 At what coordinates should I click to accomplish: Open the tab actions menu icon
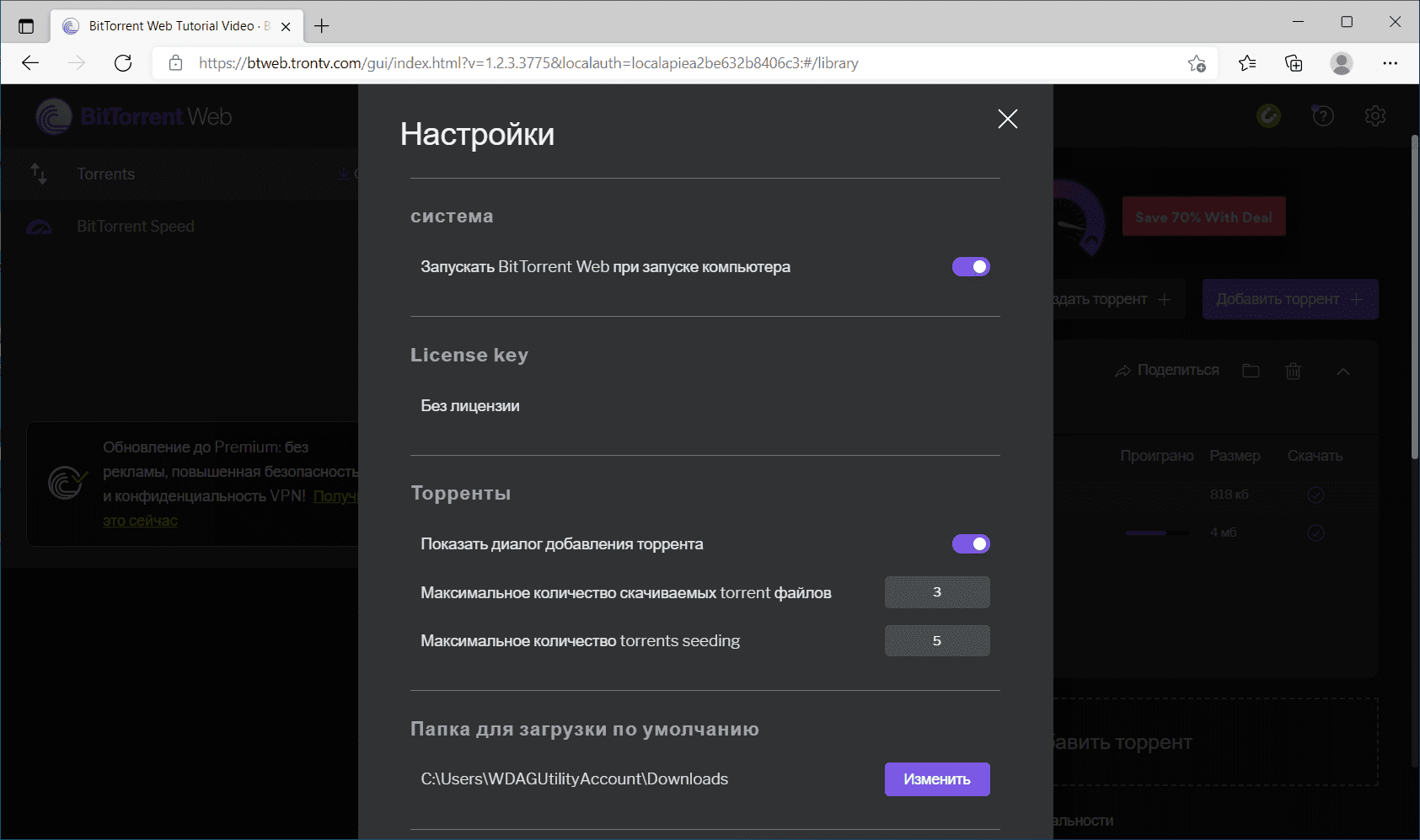[26, 26]
